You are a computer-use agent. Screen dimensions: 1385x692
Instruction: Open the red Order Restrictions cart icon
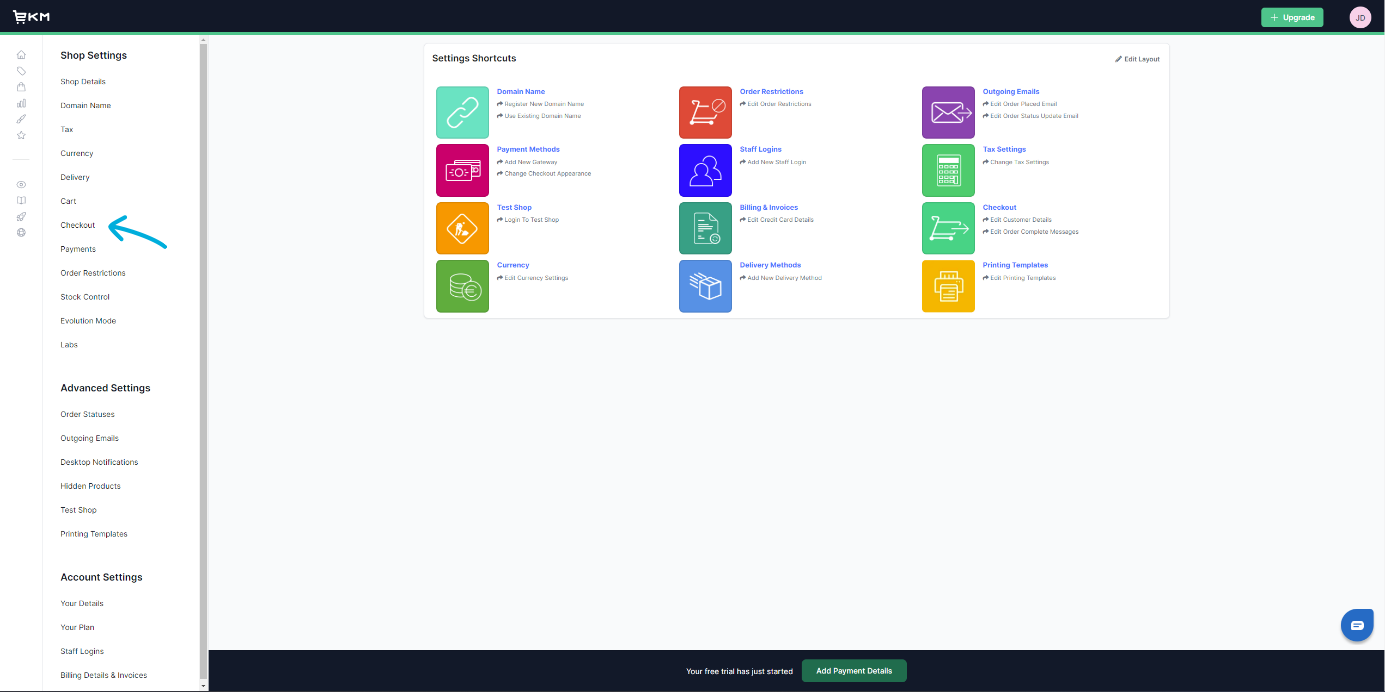(x=705, y=112)
